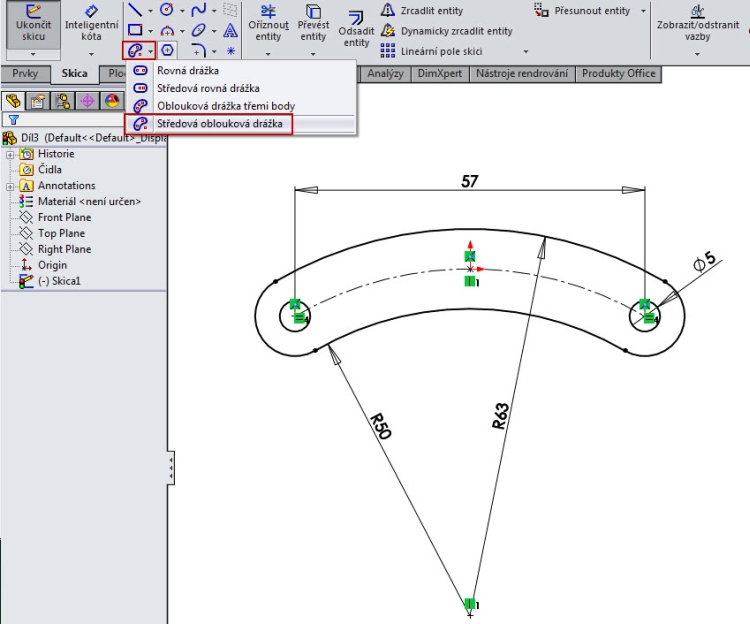Click the Slot tool icon in toolbar
The image size is (750, 624).
(x=135, y=50)
